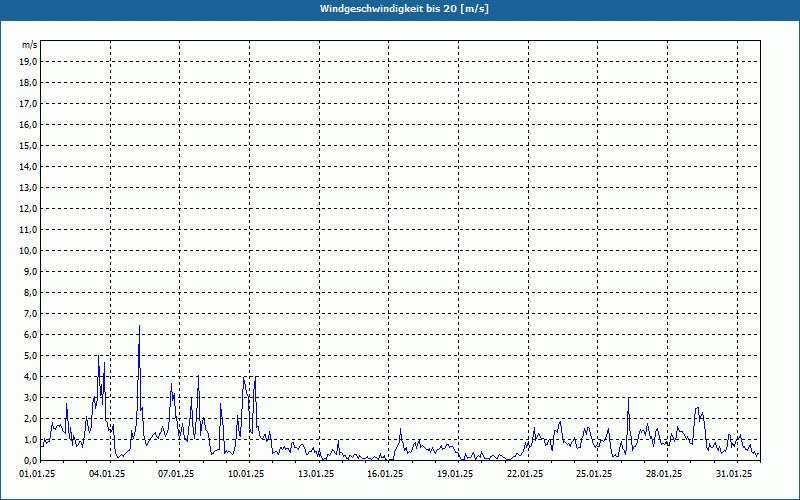The image size is (800, 500).
Task: Click the 04.01.25 date label
Action: pos(107,474)
